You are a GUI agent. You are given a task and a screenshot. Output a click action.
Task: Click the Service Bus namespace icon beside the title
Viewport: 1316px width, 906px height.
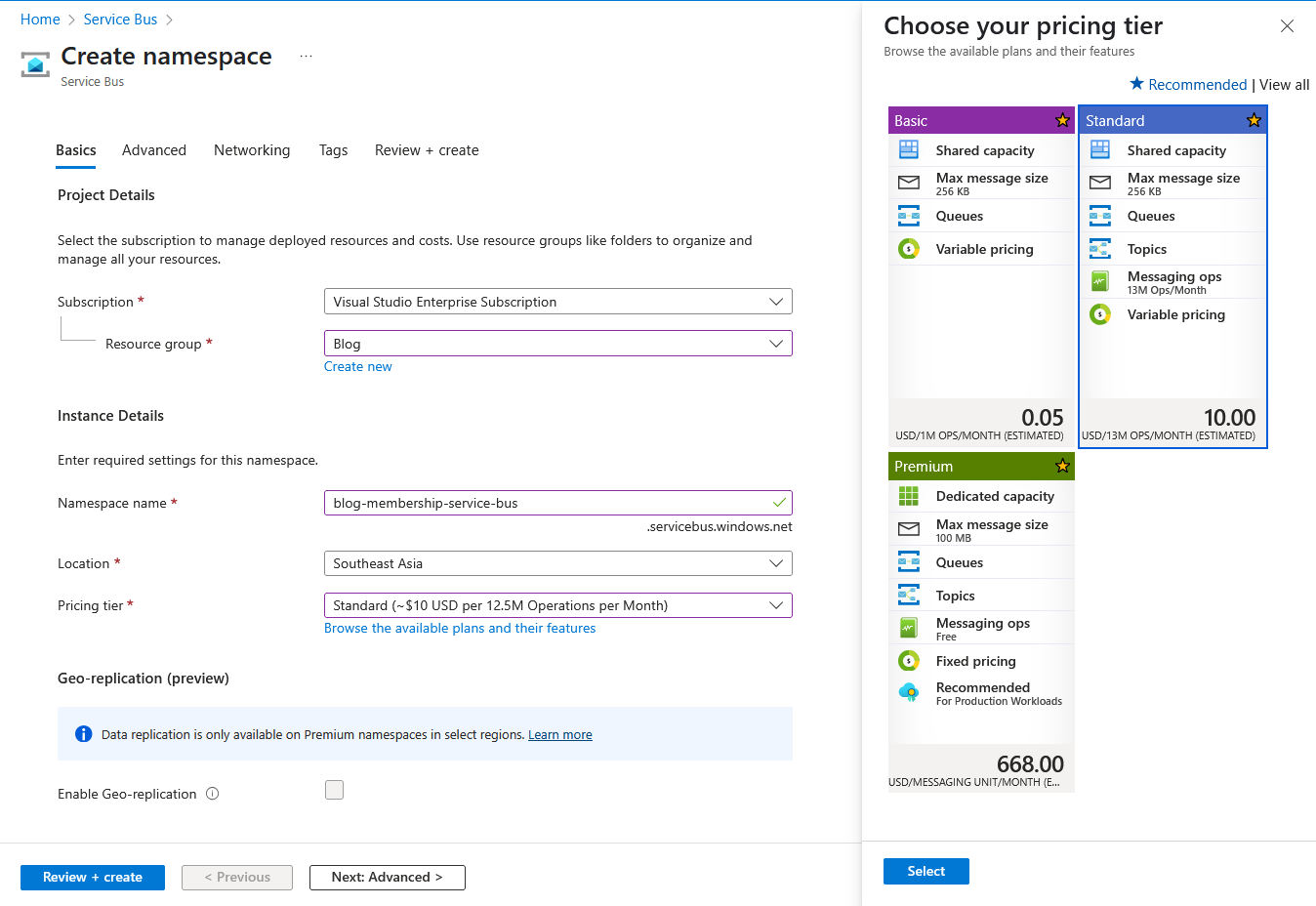(35, 64)
